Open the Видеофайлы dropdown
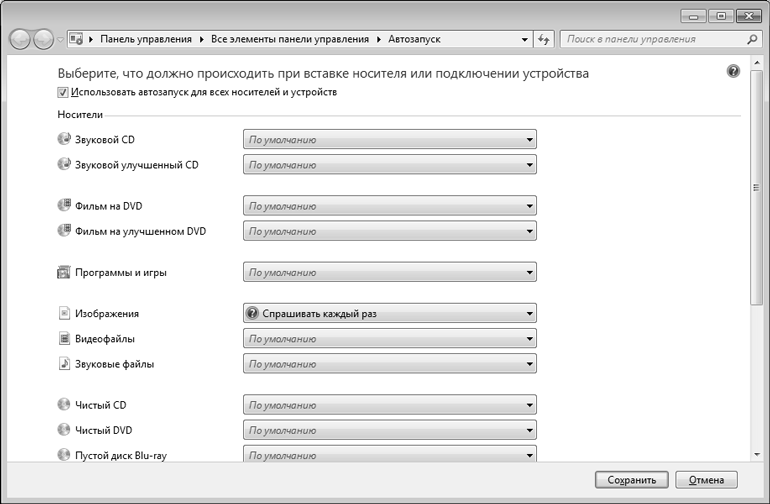Image resolution: width=770 pixels, height=504 pixels. click(389, 338)
